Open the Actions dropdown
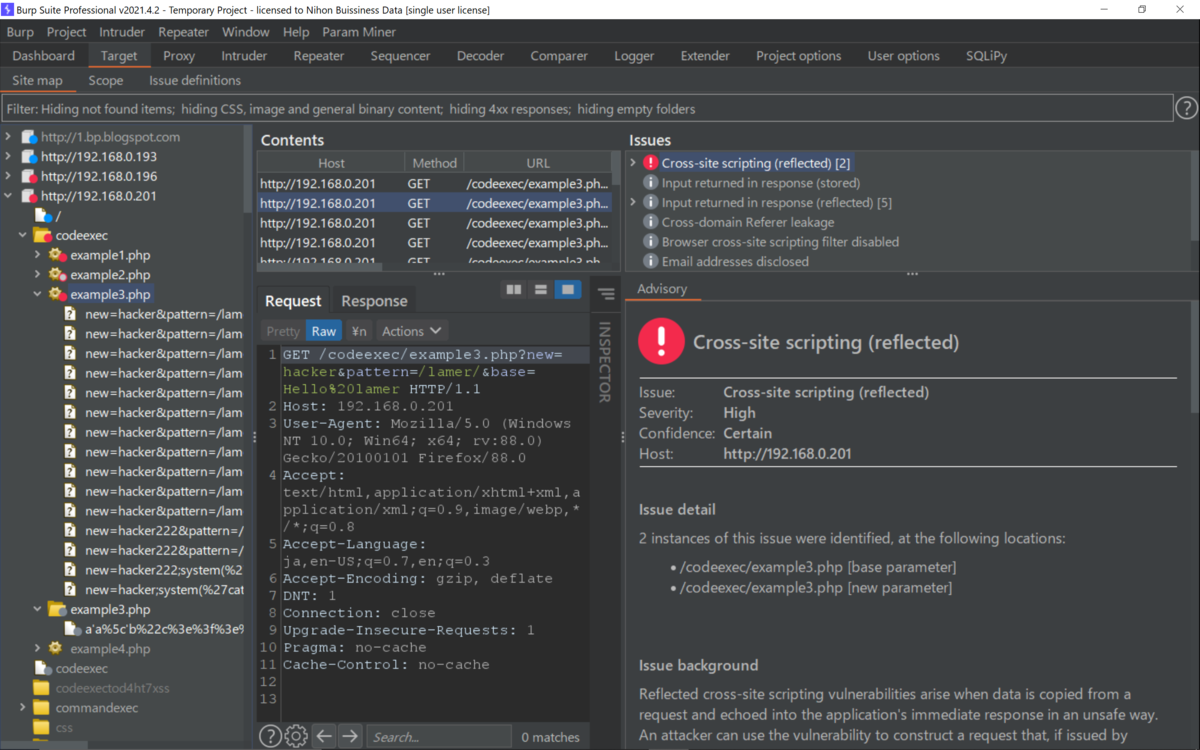The height and width of the screenshot is (750, 1200). [411, 331]
